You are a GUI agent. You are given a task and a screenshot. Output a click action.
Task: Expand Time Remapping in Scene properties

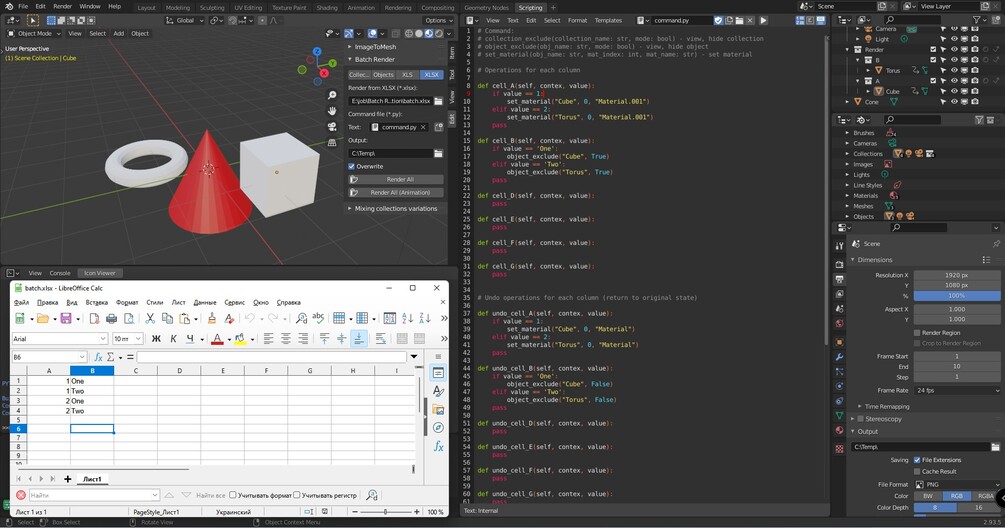point(860,406)
